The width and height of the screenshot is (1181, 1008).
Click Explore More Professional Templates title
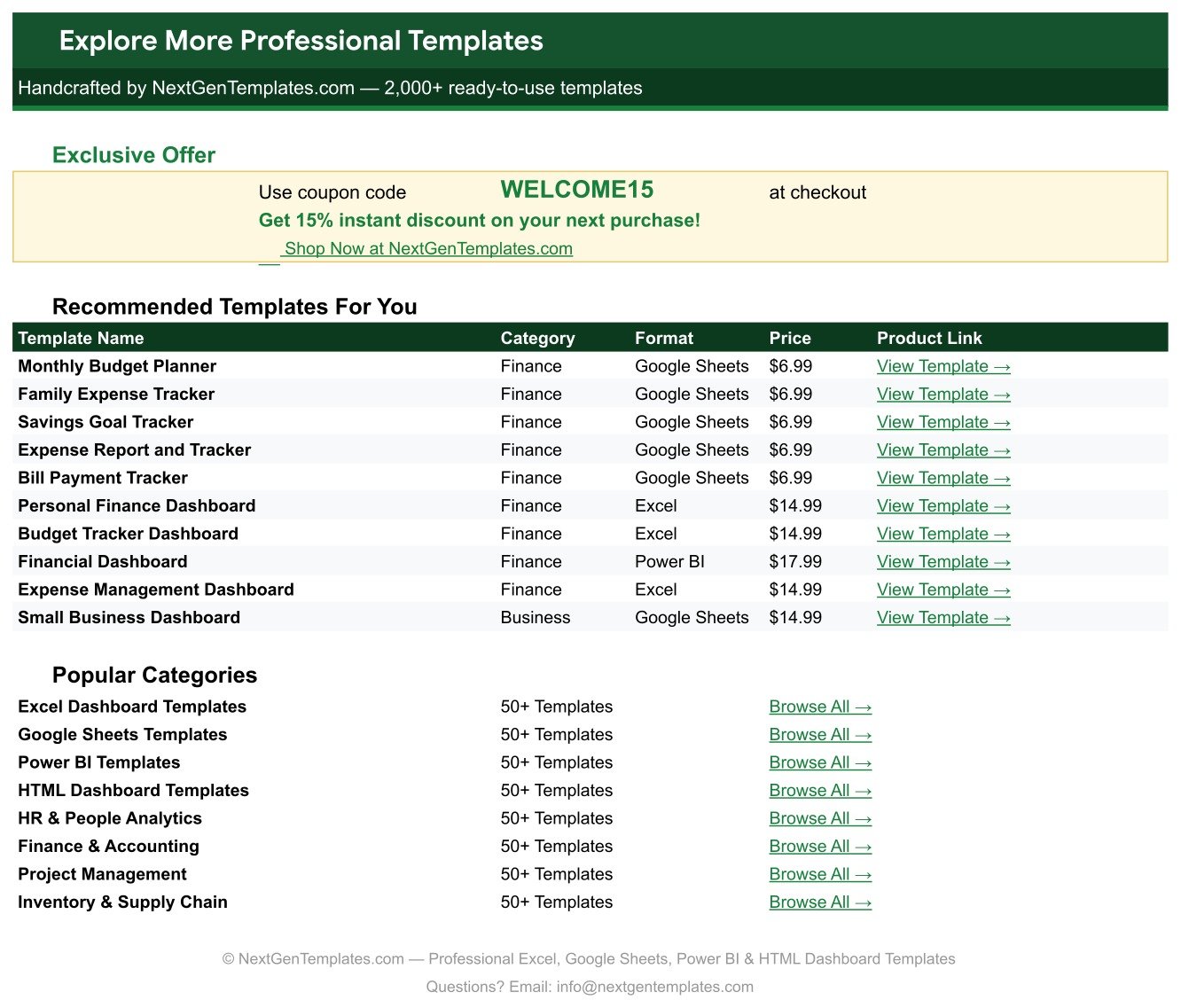coord(301,41)
